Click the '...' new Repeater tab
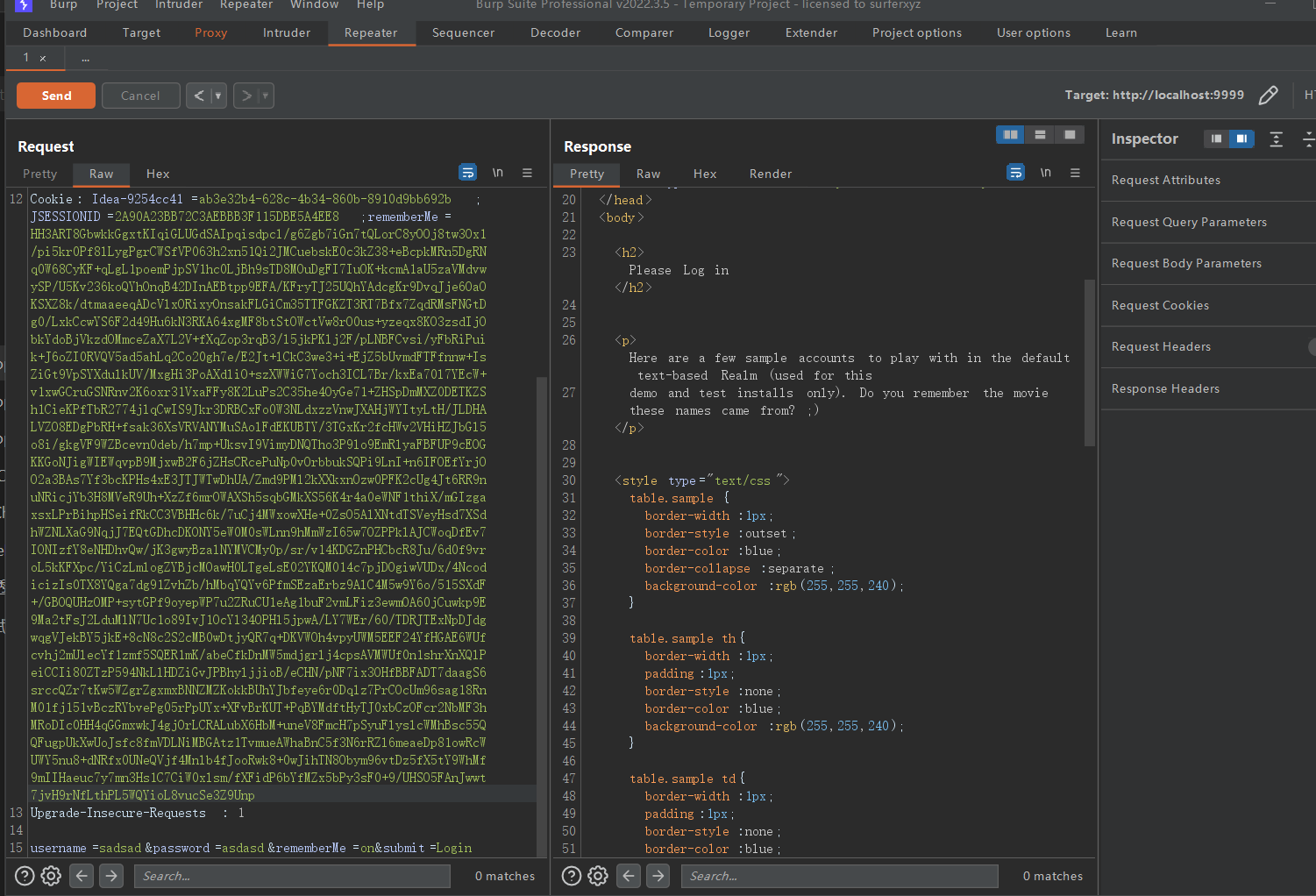This screenshot has width=1316, height=896. 85,58
